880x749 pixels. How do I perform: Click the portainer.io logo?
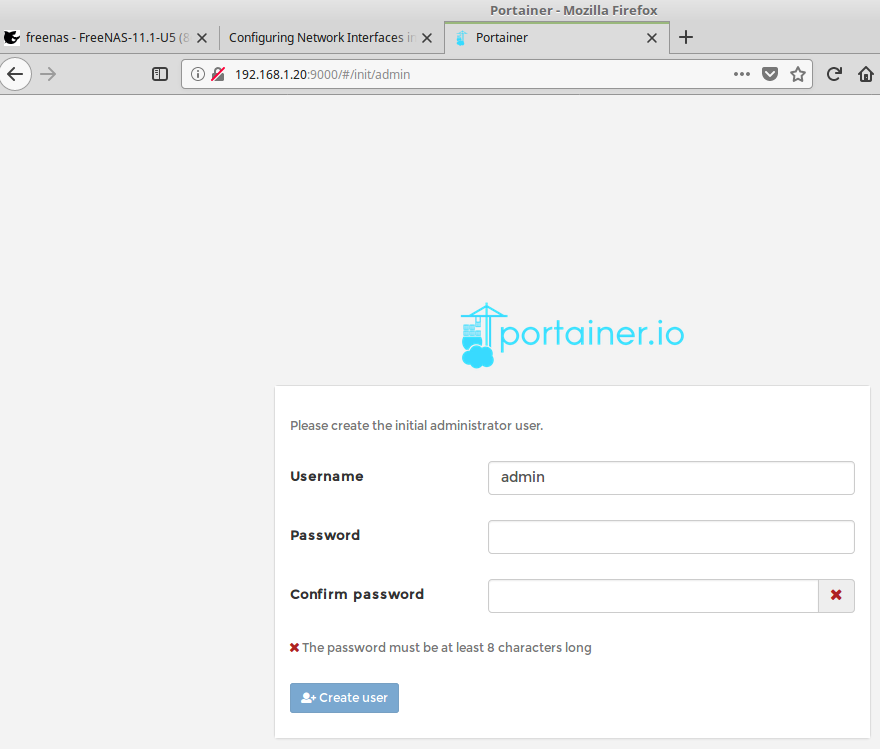click(x=572, y=336)
